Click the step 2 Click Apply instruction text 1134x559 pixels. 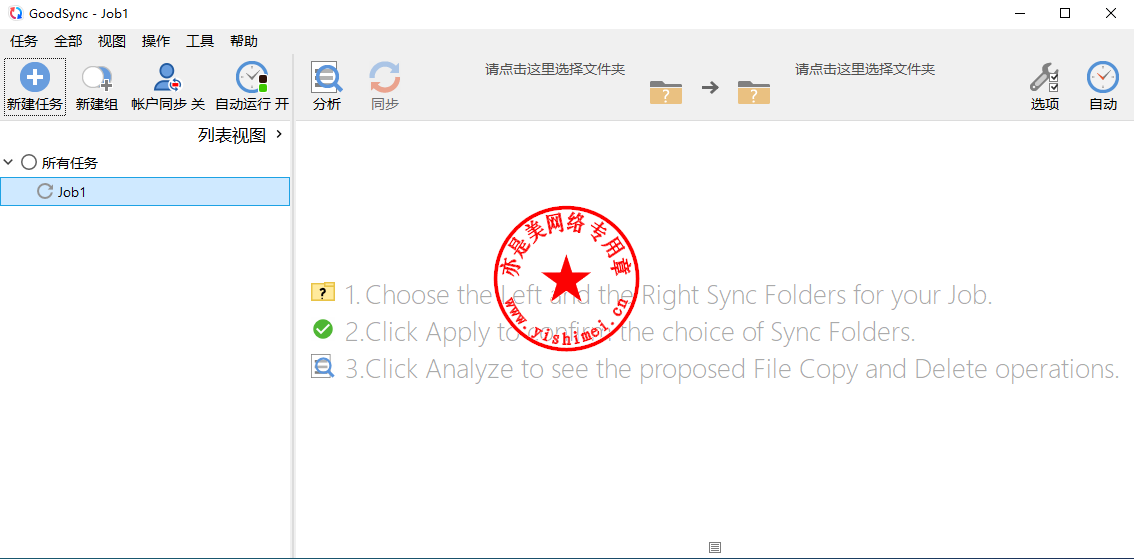pos(630,332)
